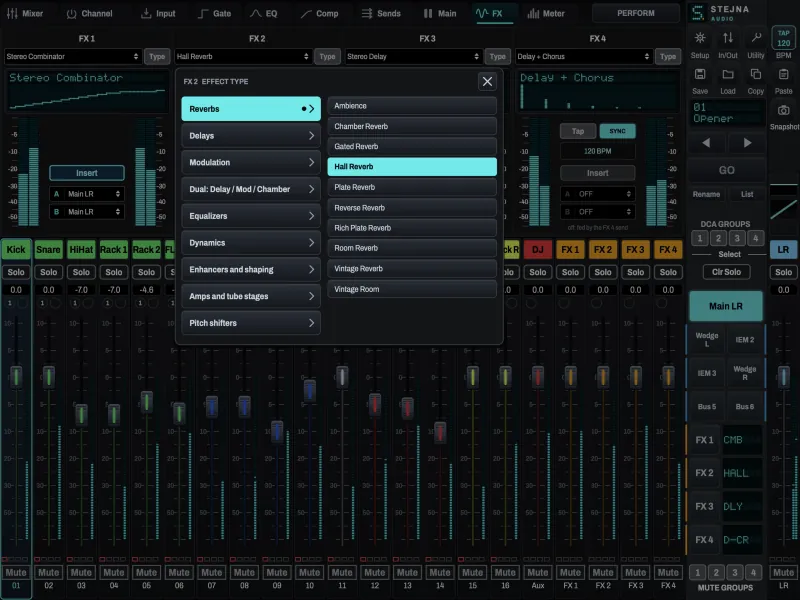
Task: Activate mute group 4
Action: (754, 572)
